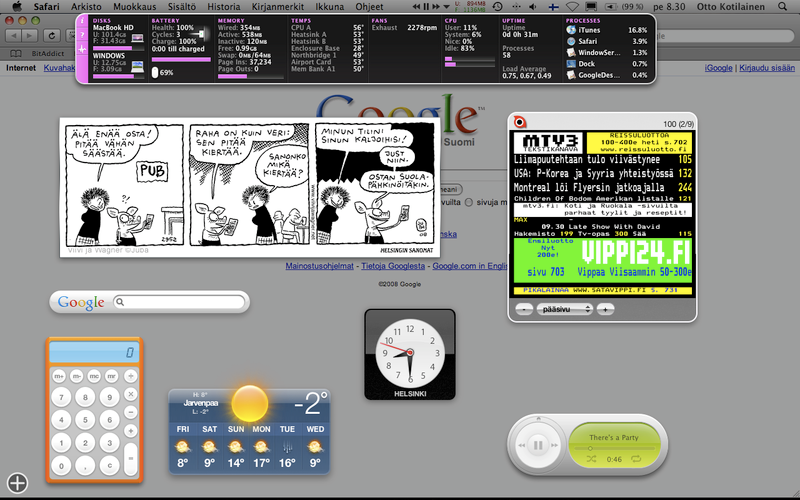The width and height of the screenshot is (800, 500).
Task: Click the iStat question mark tab icon
Action: (83, 35)
